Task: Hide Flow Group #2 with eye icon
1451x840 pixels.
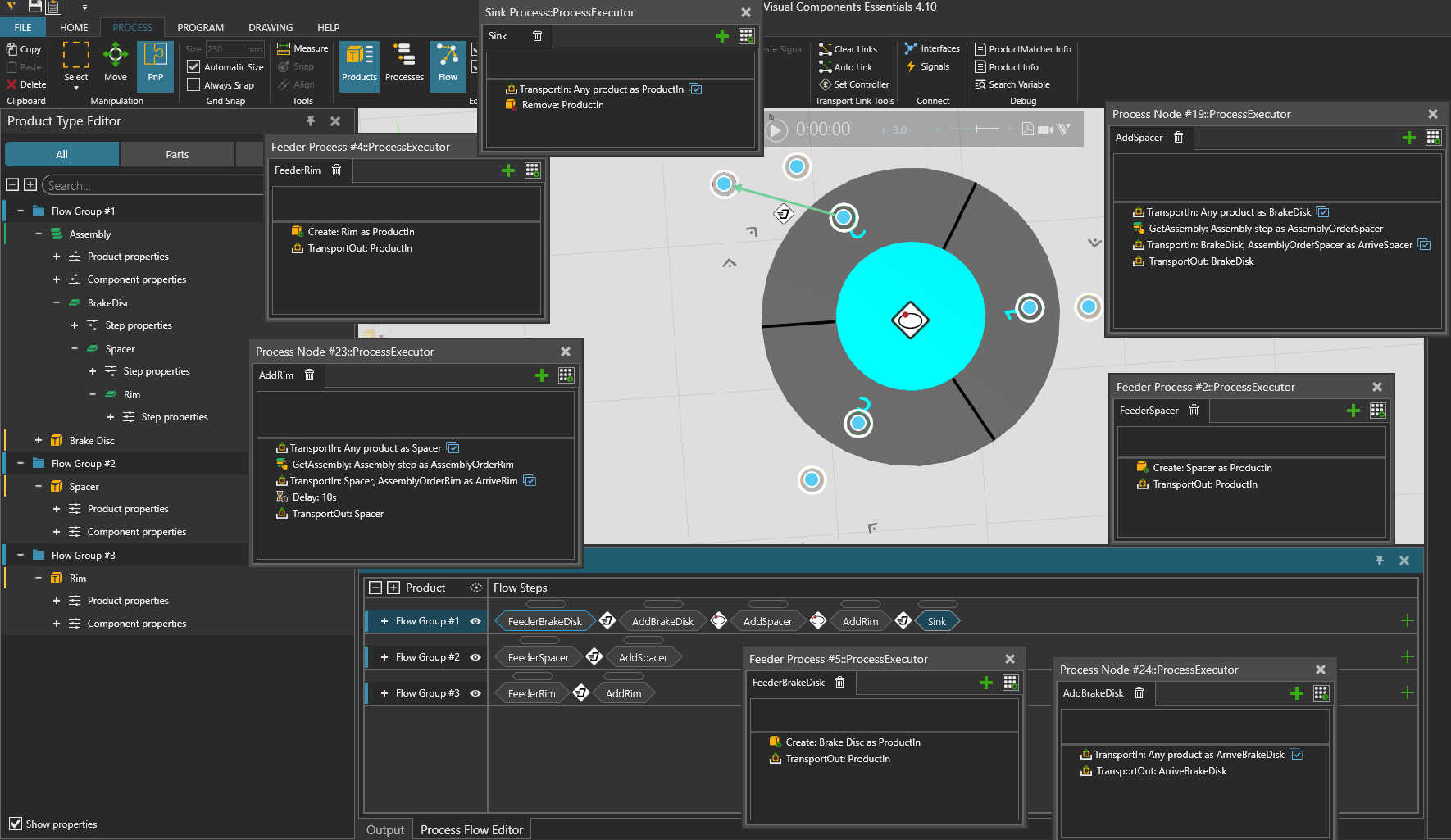Action: point(475,657)
